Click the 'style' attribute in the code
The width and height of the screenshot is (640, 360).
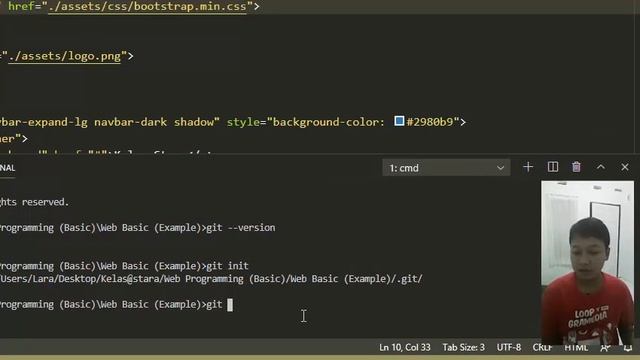click(x=243, y=122)
